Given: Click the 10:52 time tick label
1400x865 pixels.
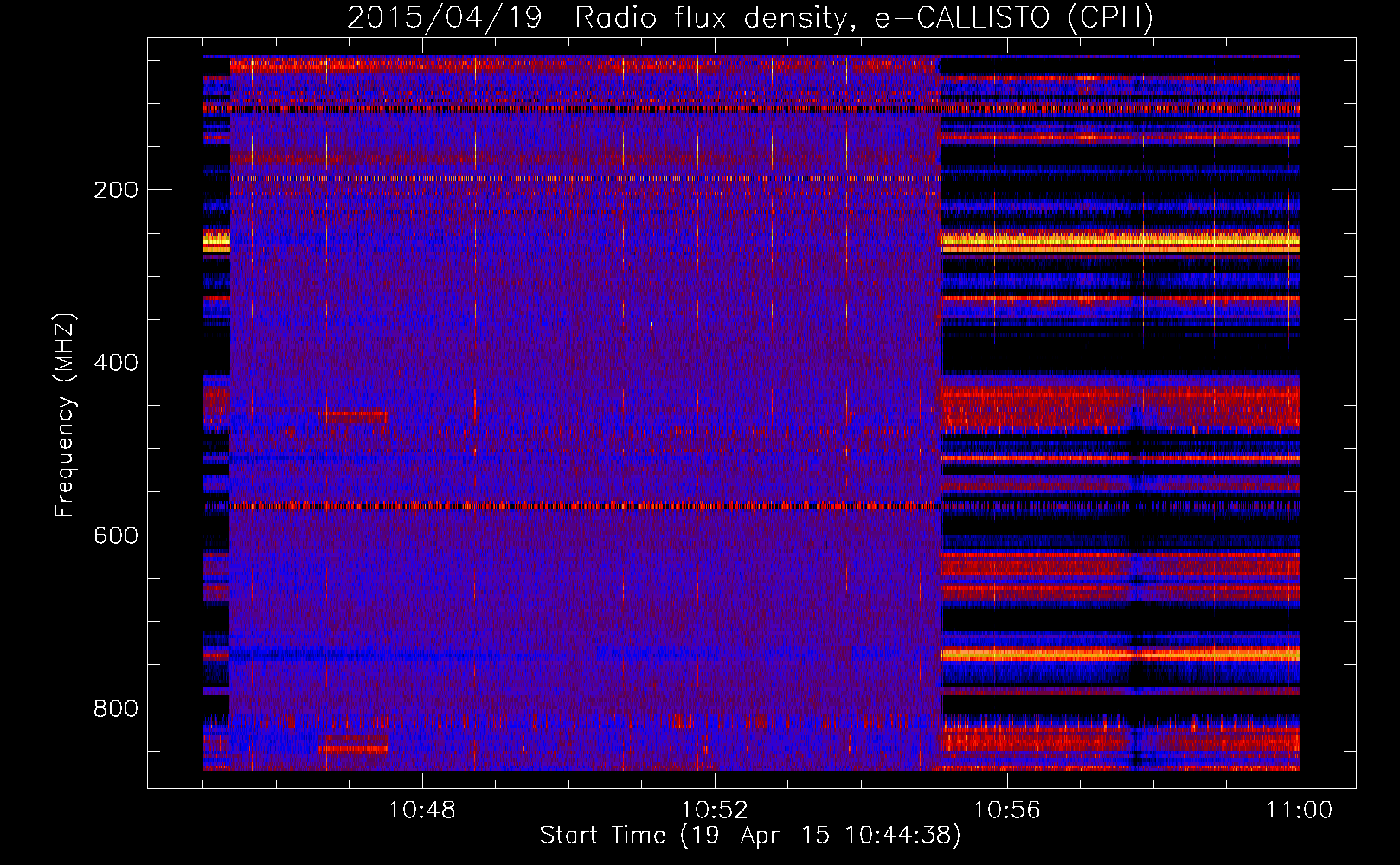Looking at the screenshot, I should point(714,811).
